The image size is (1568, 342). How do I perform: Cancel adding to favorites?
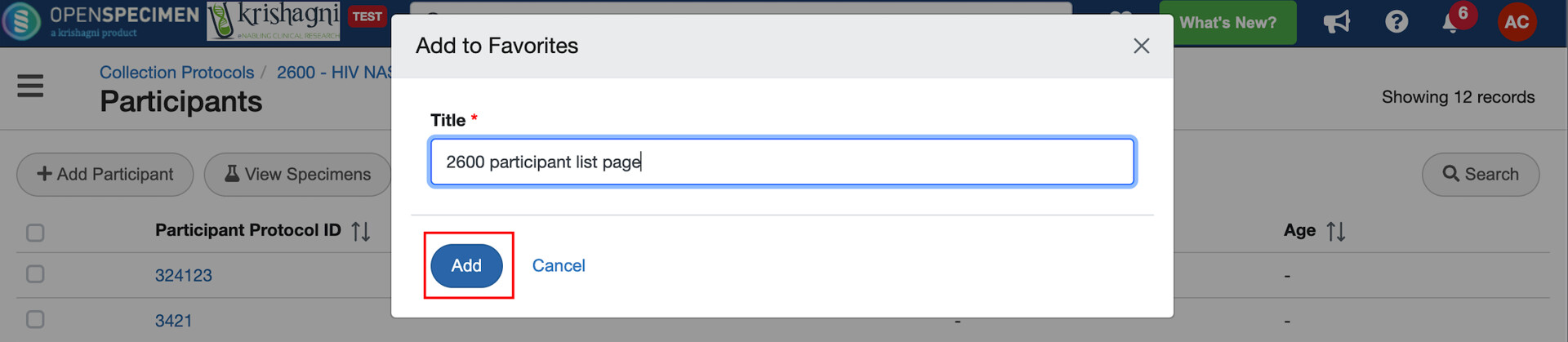(559, 265)
